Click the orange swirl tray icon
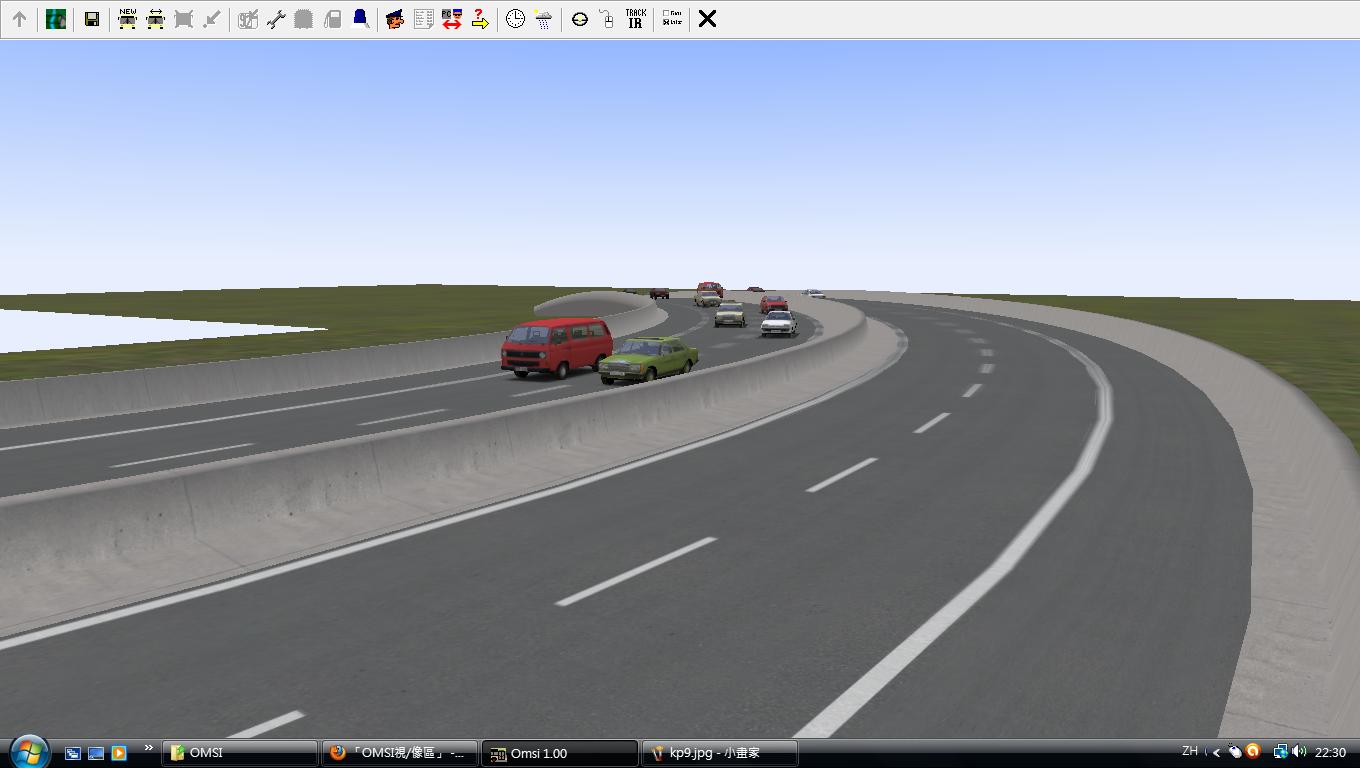This screenshot has height=768, width=1360. [x=1252, y=751]
